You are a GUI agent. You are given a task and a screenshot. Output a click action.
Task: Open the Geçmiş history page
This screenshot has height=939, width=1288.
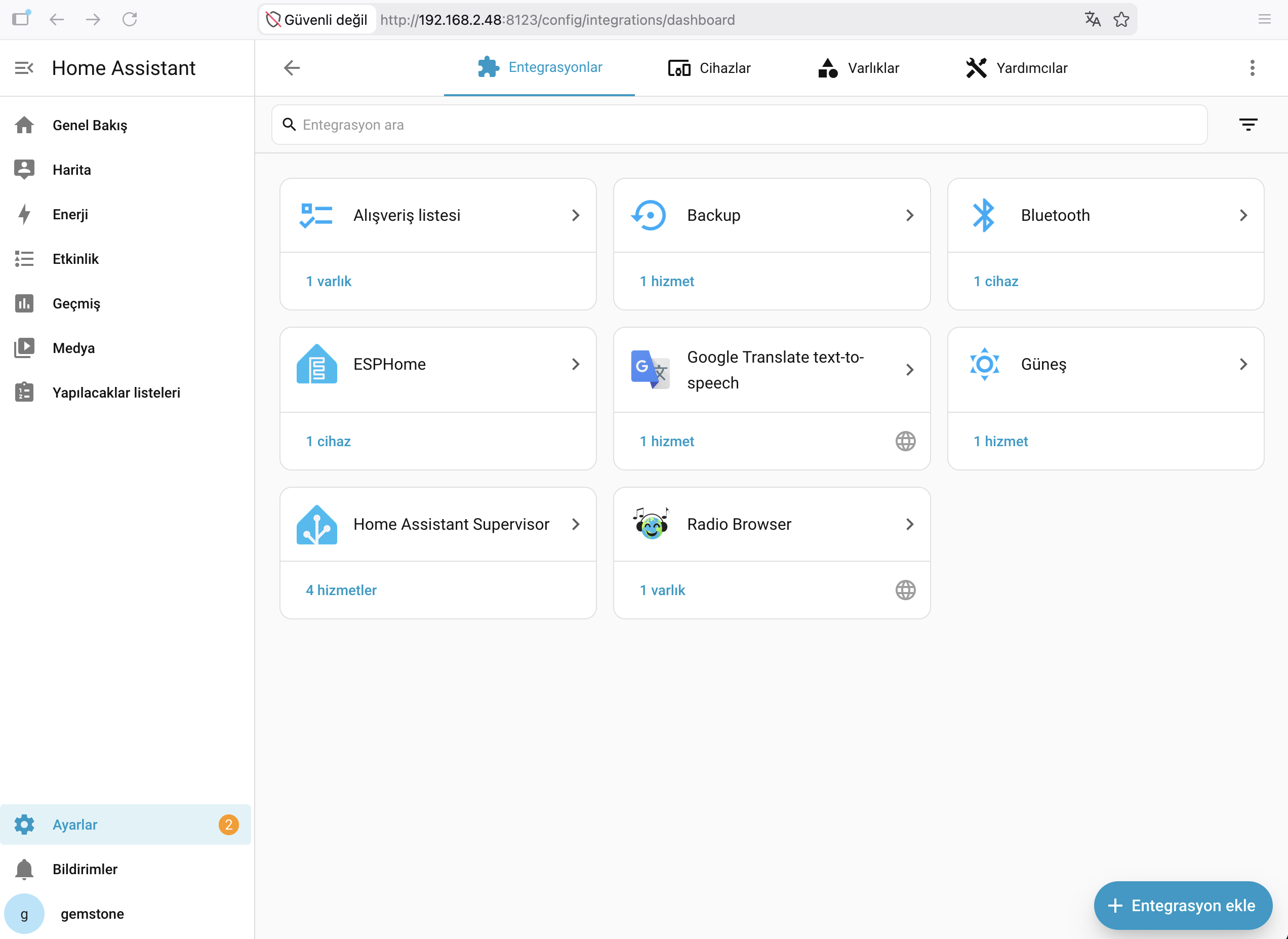[x=126, y=303]
